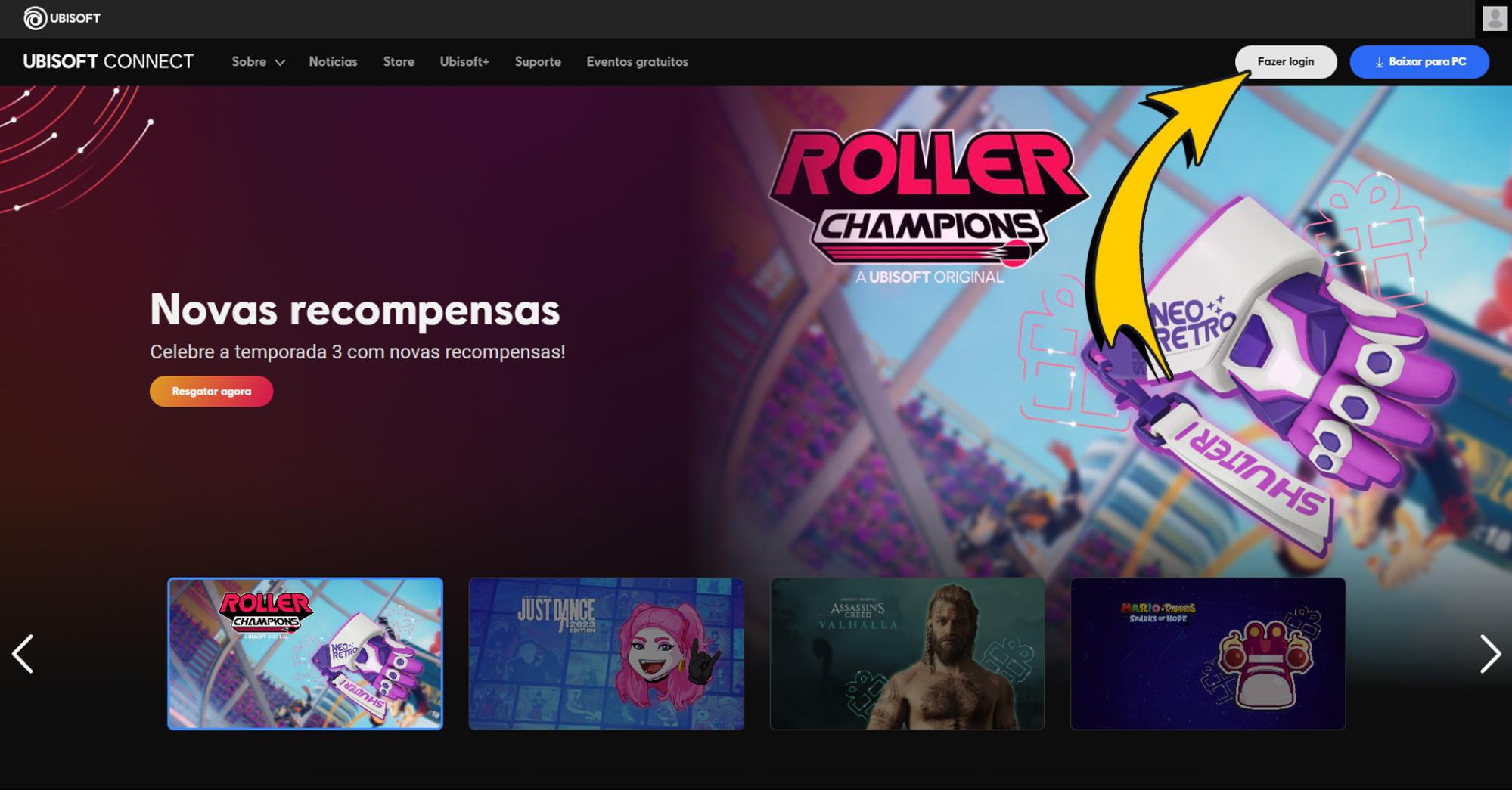This screenshot has width=1512, height=790.
Task: Click the Ubisoft swirl logo icon
Action: pos(35,18)
